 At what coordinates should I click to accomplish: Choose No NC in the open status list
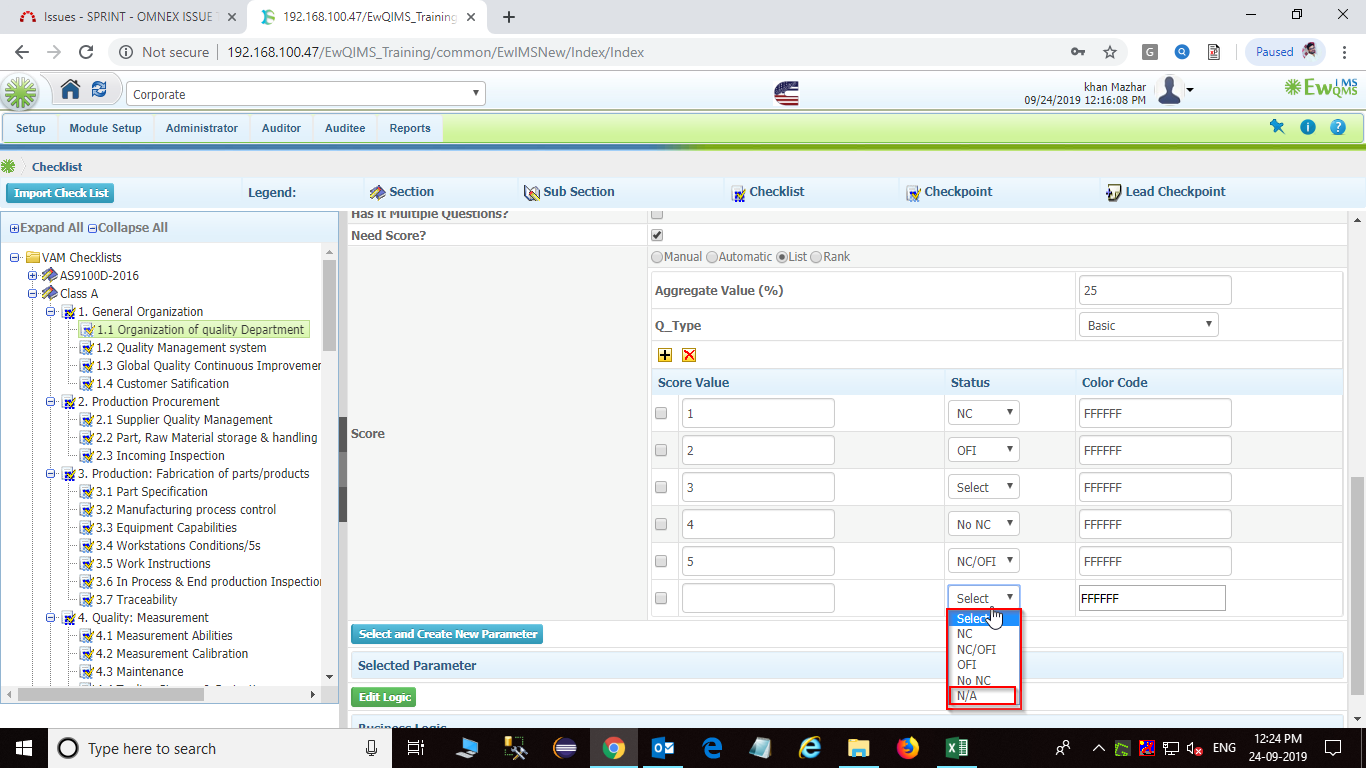pyautogui.click(x=983, y=680)
